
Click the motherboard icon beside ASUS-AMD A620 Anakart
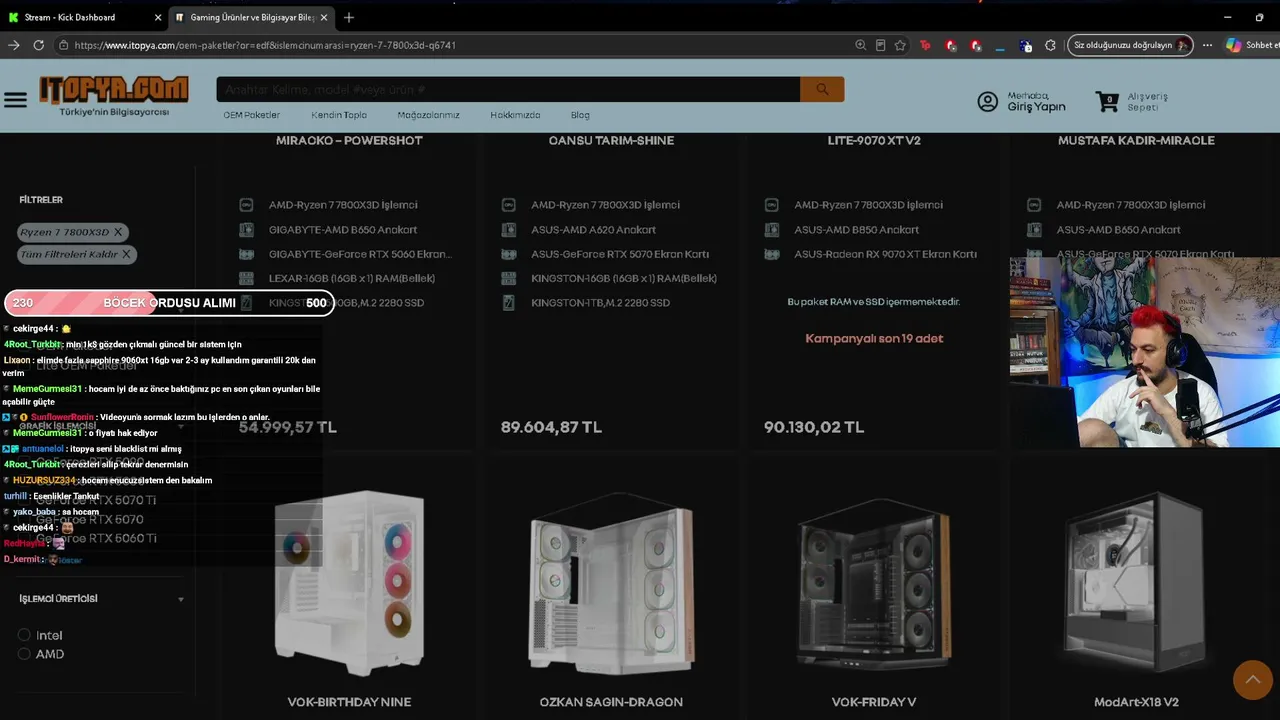509,229
